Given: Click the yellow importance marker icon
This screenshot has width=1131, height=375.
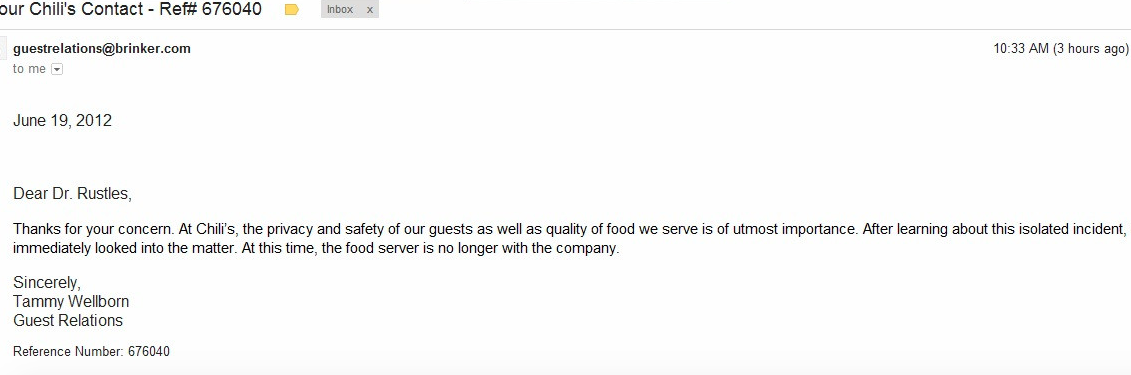Looking at the screenshot, I should tap(292, 10).
